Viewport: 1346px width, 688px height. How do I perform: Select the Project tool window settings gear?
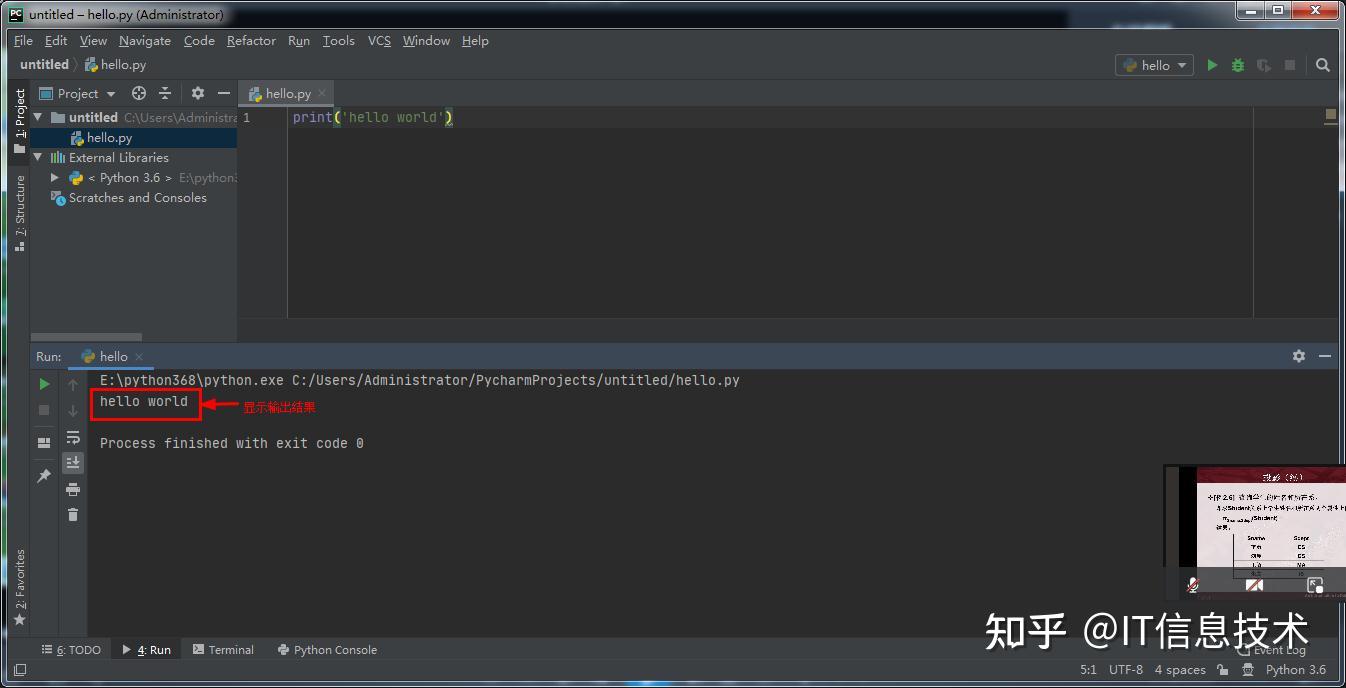pyautogui.click(x=197, y=93)
